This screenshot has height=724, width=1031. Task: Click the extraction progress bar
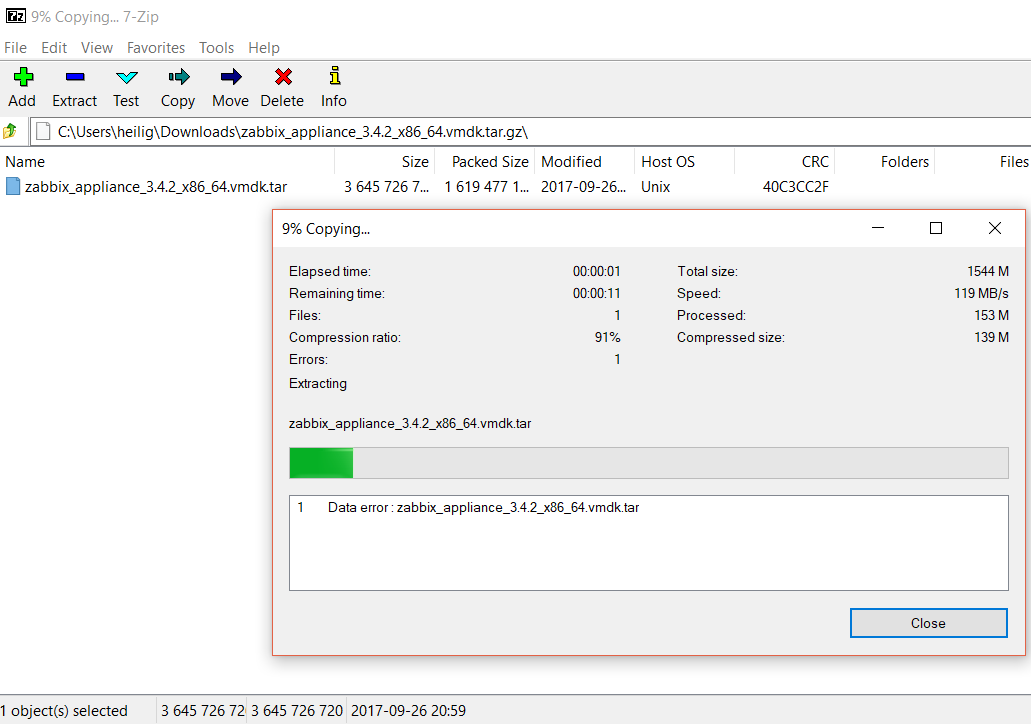(648, 463)
